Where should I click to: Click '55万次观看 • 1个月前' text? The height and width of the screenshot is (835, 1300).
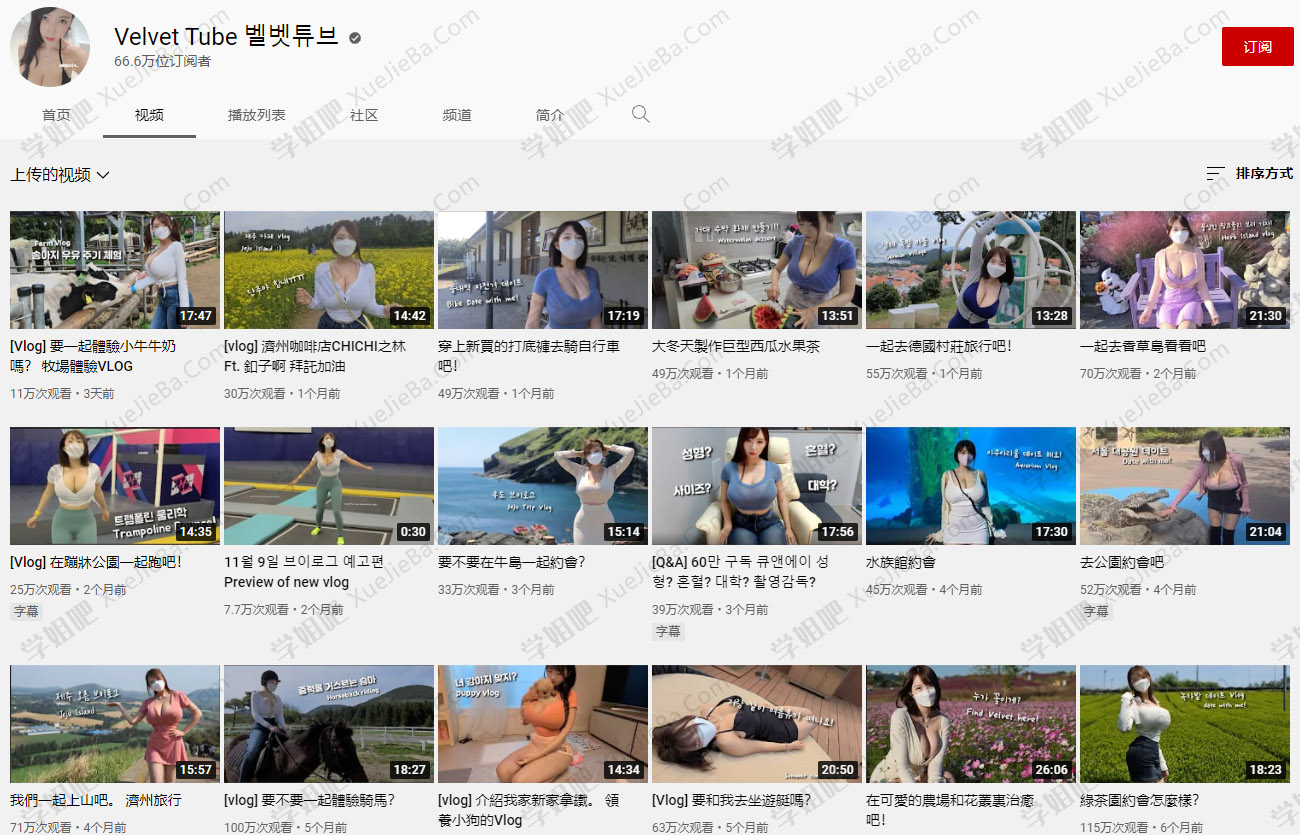(924, 373)
